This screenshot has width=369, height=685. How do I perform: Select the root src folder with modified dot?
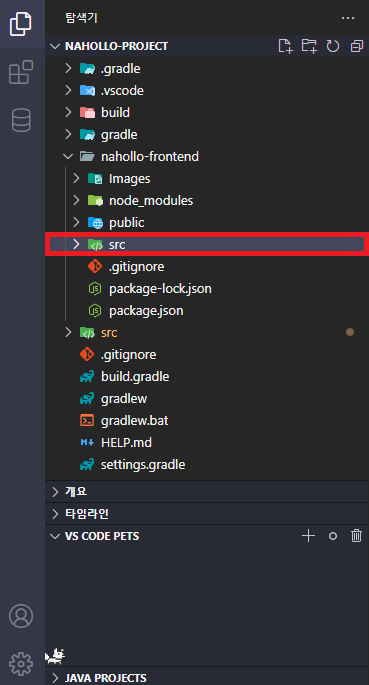[207, 332]
